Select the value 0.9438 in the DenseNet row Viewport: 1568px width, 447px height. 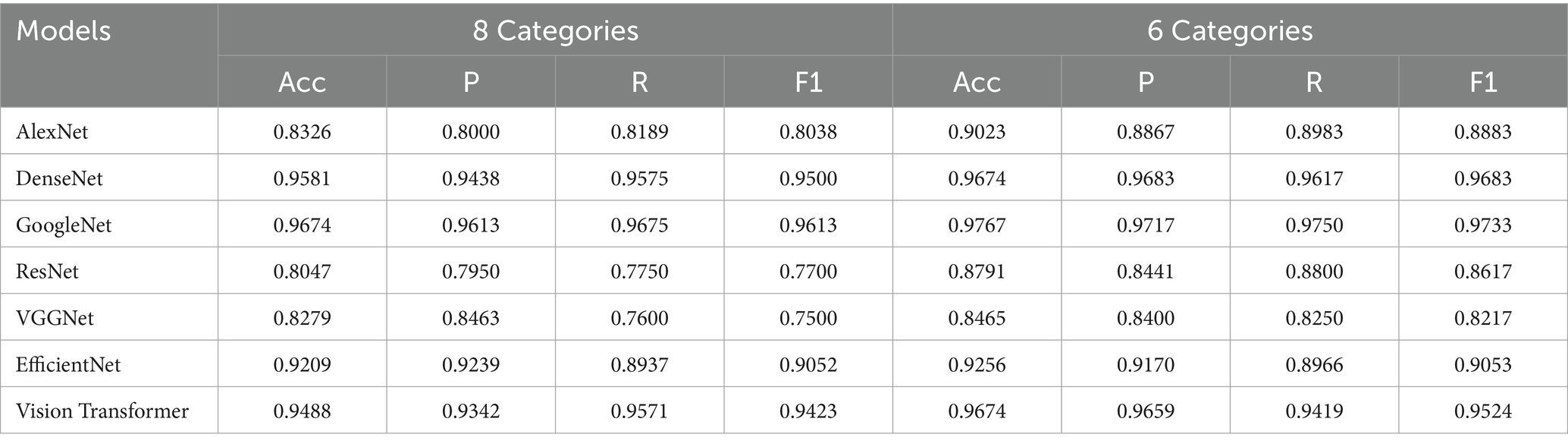click(x=471, y=178)
